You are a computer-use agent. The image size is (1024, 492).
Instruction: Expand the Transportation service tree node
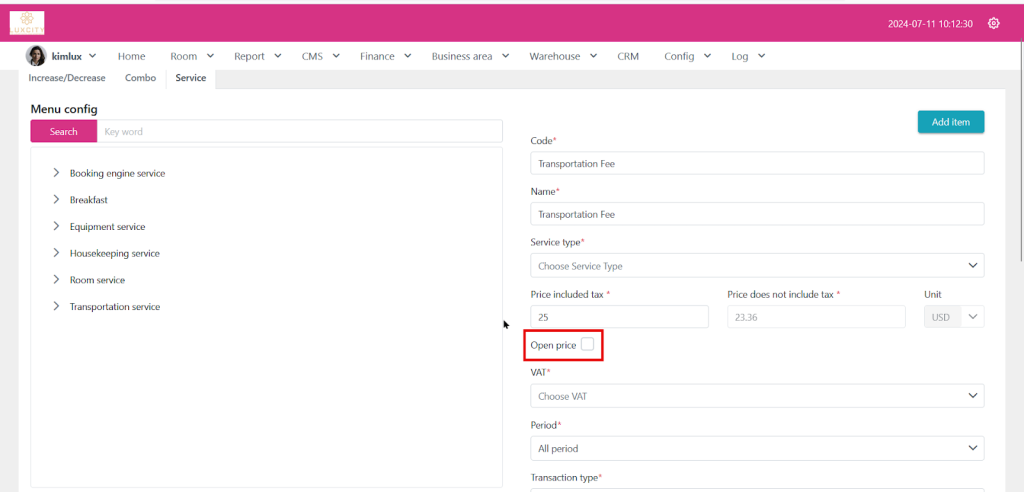(x=56, y=307)
